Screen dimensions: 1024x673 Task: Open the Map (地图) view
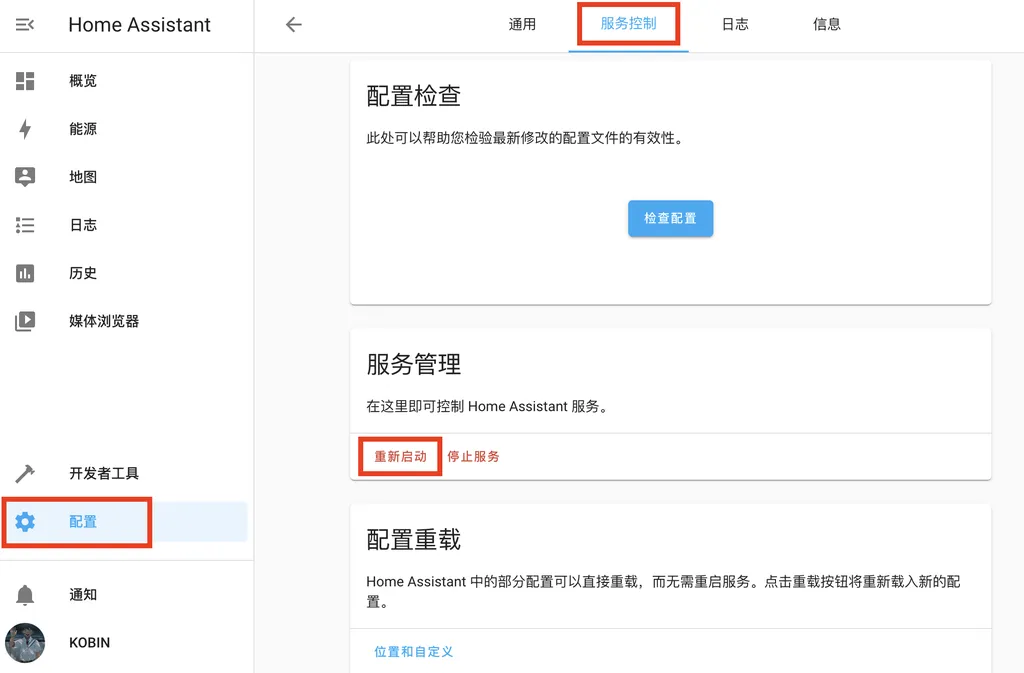pos(83,177)
